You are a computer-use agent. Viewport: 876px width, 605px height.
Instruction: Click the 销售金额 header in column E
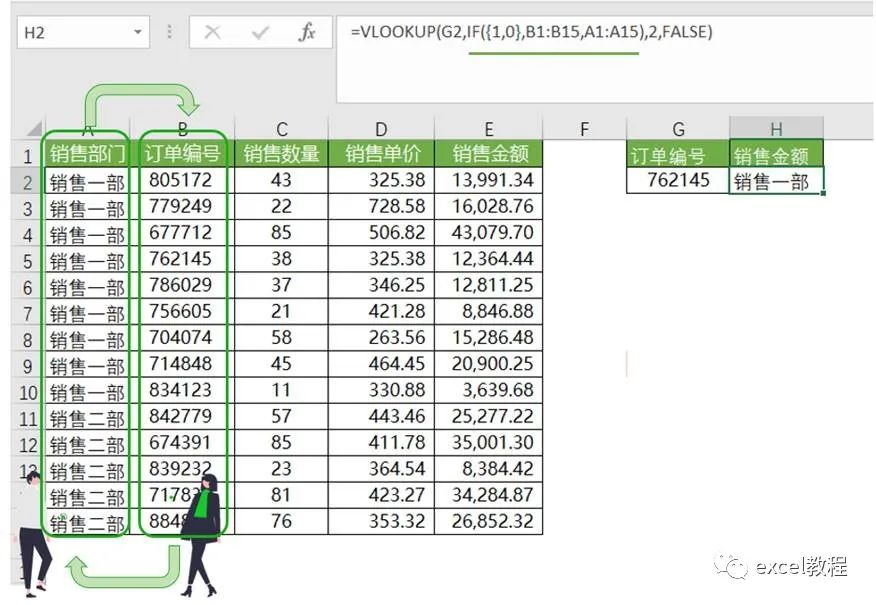tap(488, 154)
